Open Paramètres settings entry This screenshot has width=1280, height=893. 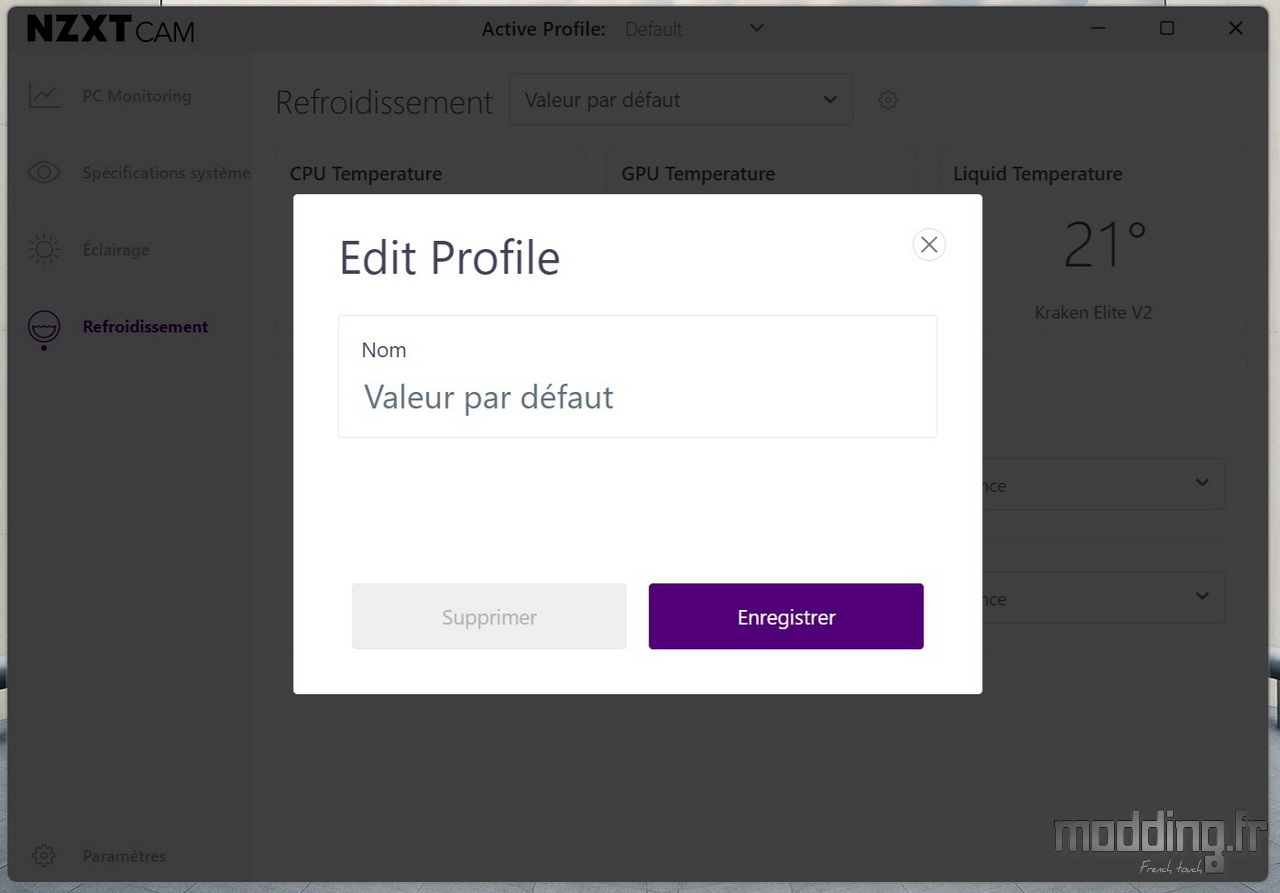(124, 856)
